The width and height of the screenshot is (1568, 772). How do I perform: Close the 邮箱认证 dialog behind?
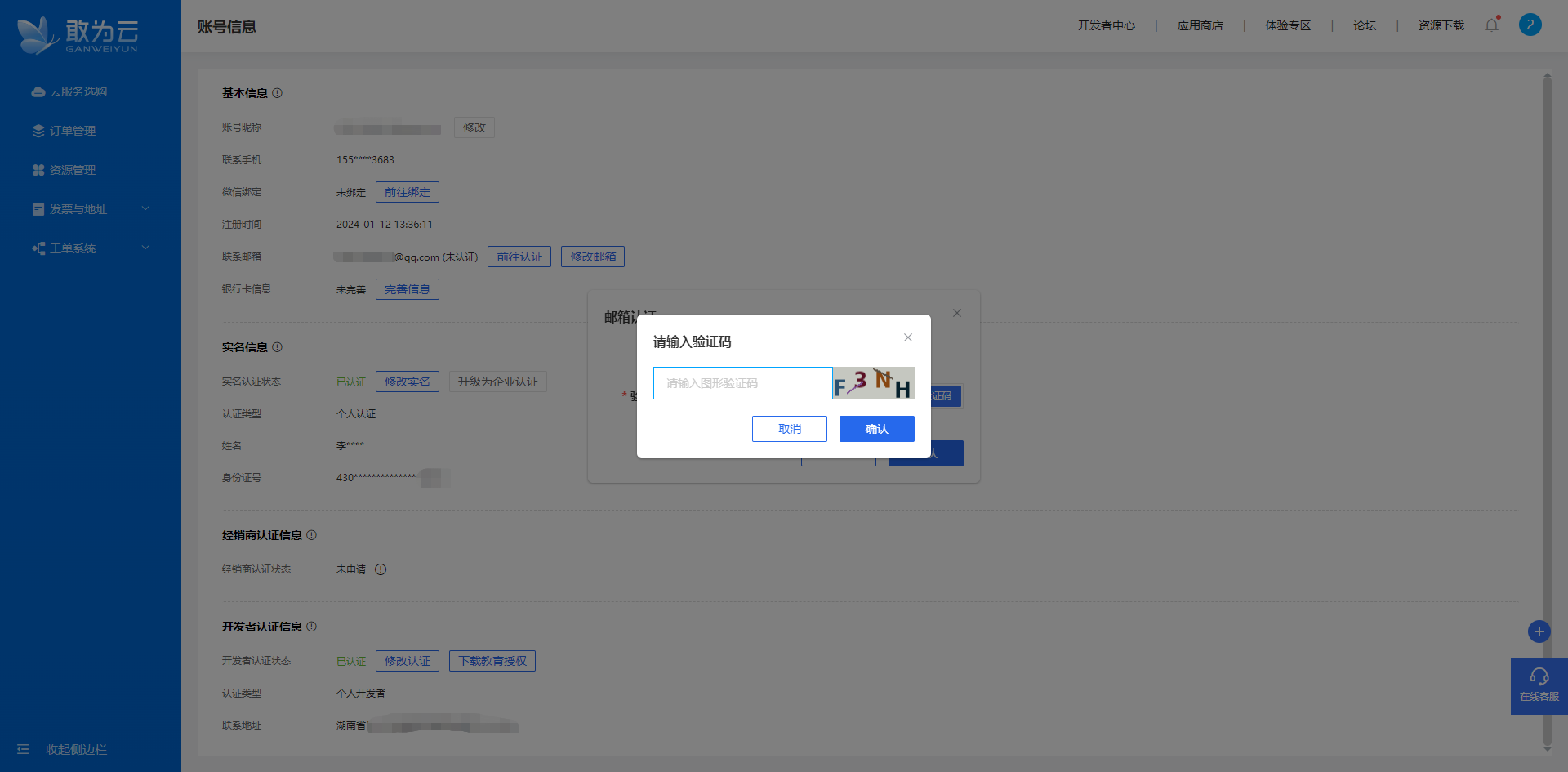coord(957,313)
